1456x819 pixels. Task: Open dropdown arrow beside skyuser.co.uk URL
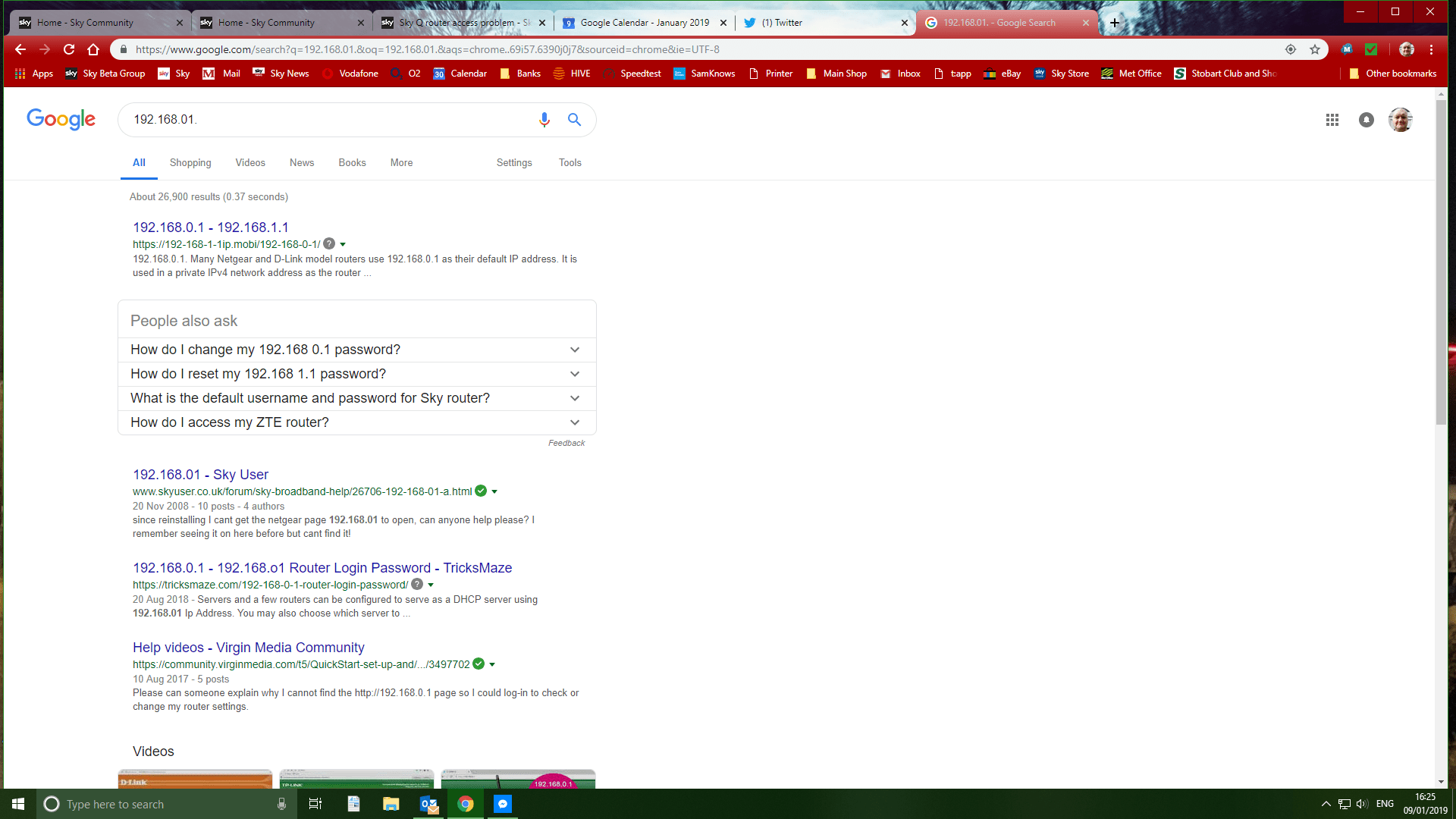494,491
